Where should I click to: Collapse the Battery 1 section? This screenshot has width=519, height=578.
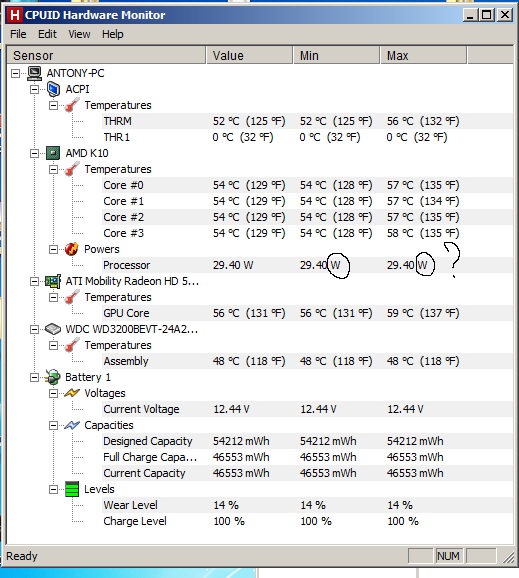coord(34,377)
